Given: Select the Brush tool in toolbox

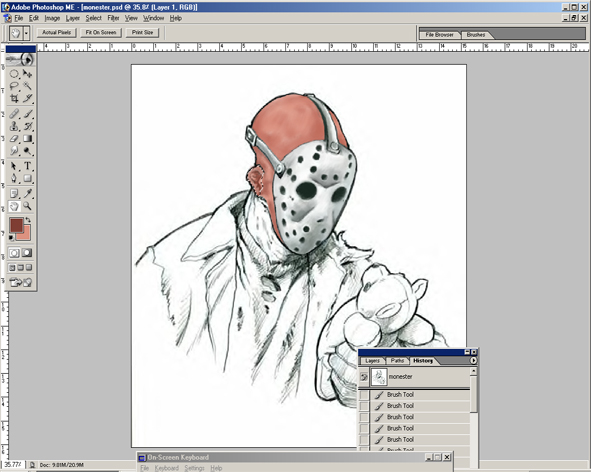Looking at the screenshot, I should (28, 113).
